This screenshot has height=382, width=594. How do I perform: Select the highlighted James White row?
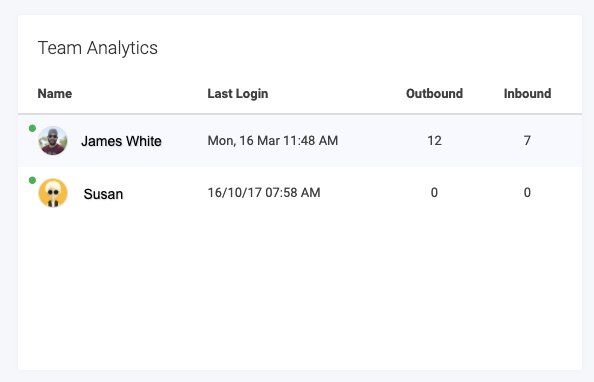(x=300, y=141)
